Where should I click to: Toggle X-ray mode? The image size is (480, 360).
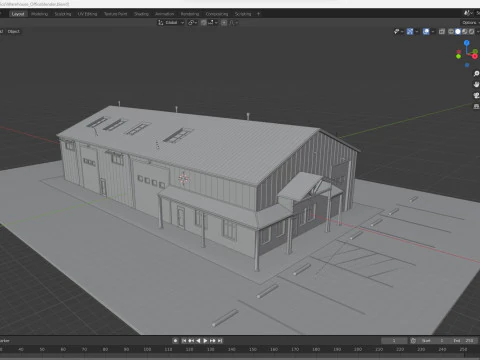click(442, 31)
